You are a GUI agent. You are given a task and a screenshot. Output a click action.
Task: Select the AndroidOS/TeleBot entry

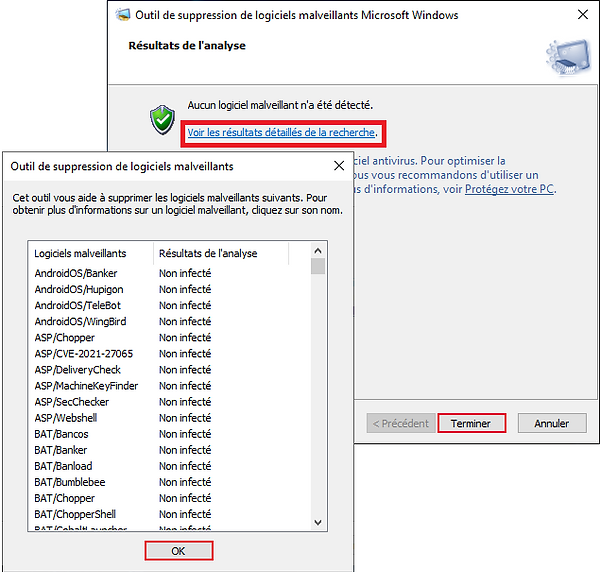tap(77, 305)
